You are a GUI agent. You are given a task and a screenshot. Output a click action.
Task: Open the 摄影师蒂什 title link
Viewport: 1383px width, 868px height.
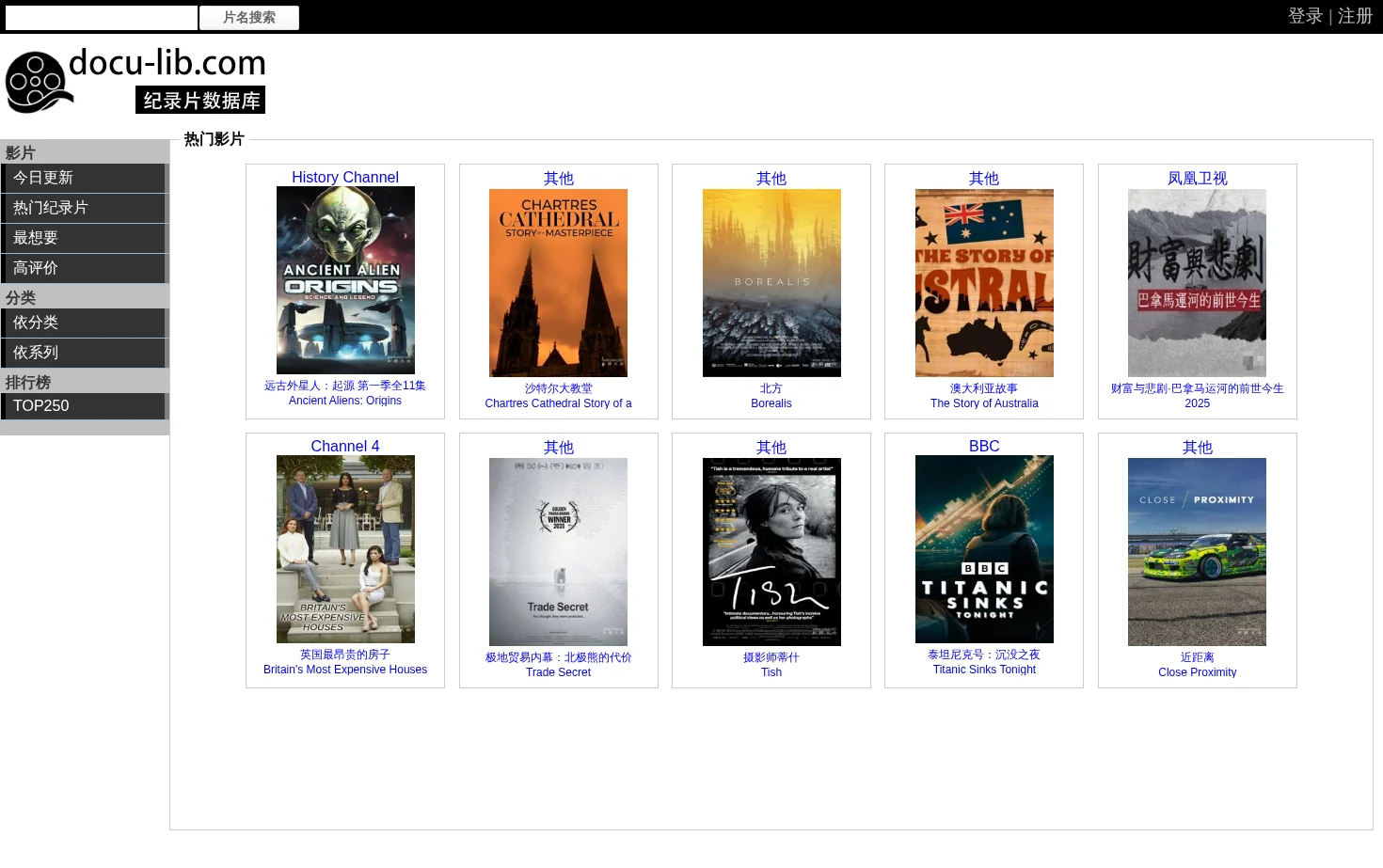pos(771,665)
